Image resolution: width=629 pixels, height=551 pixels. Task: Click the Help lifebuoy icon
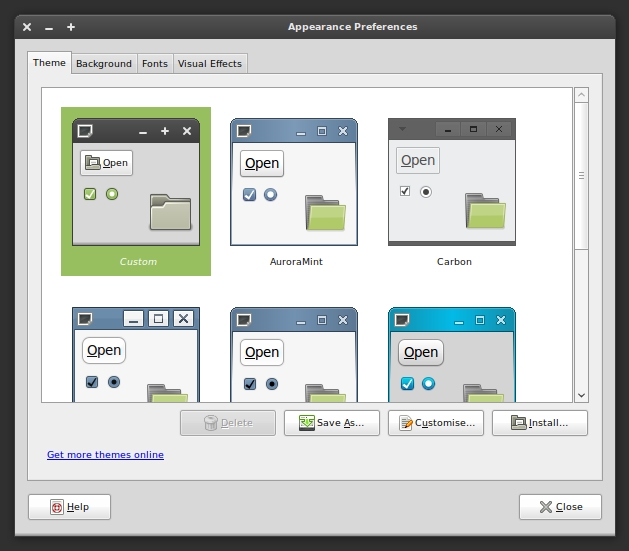56,507
